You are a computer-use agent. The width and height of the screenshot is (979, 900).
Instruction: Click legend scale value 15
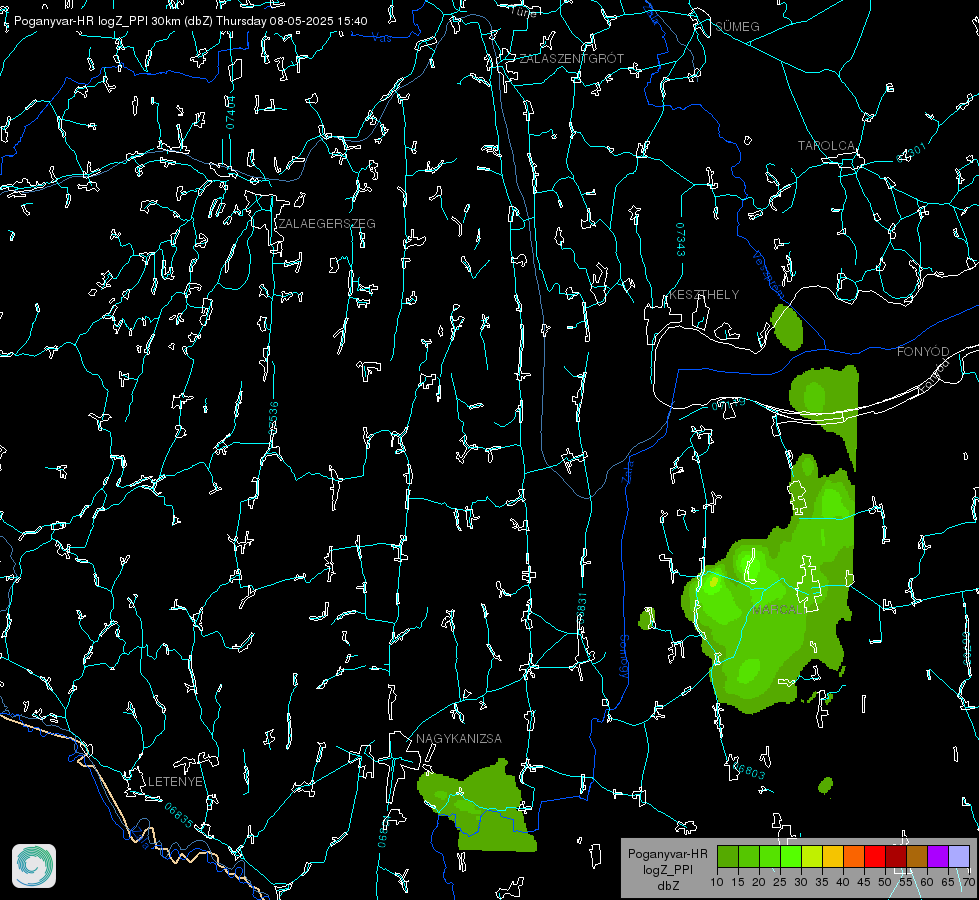click(738, 883)
